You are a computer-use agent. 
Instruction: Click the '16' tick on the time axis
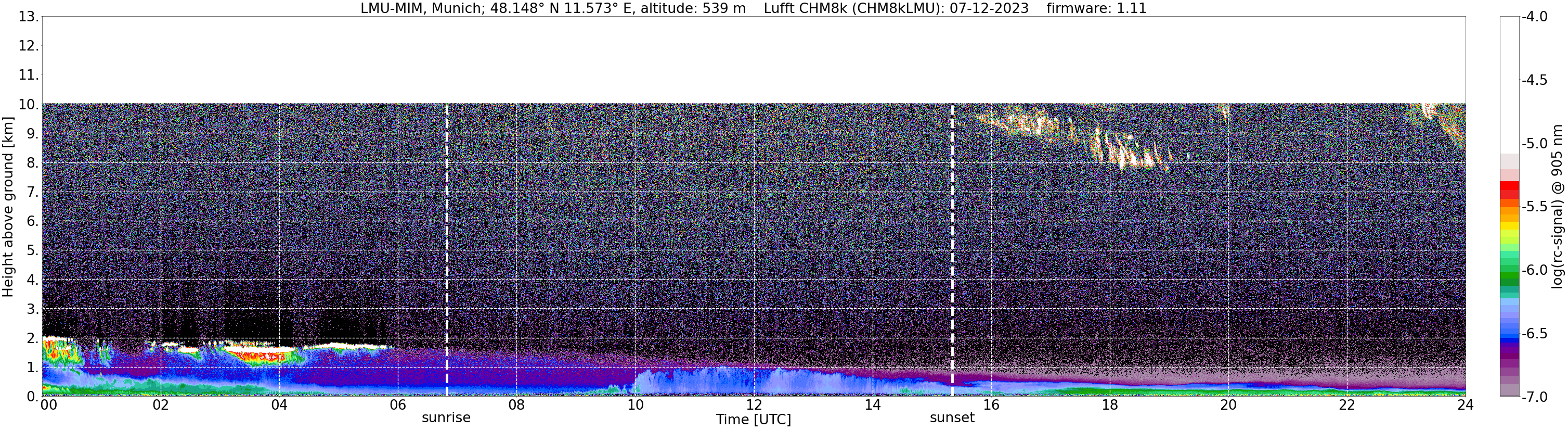pyautogui.click(x=992, y=406)
